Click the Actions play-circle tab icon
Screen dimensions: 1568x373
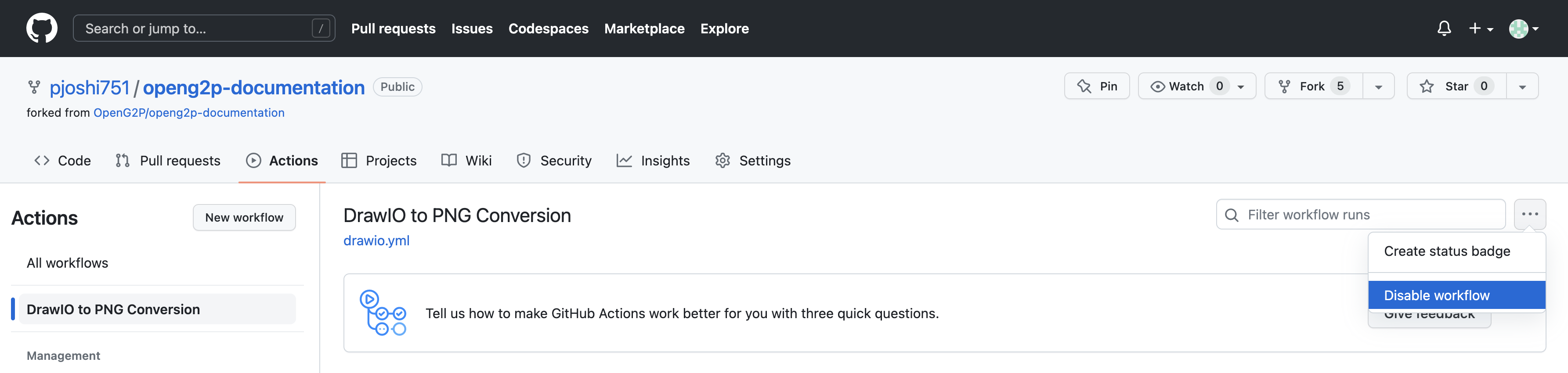[x=253, y=161]
